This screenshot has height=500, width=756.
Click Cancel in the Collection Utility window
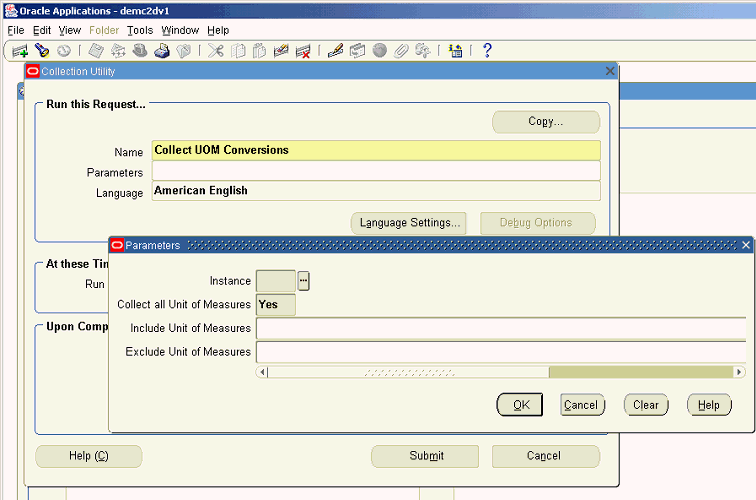tap(546, 456)
